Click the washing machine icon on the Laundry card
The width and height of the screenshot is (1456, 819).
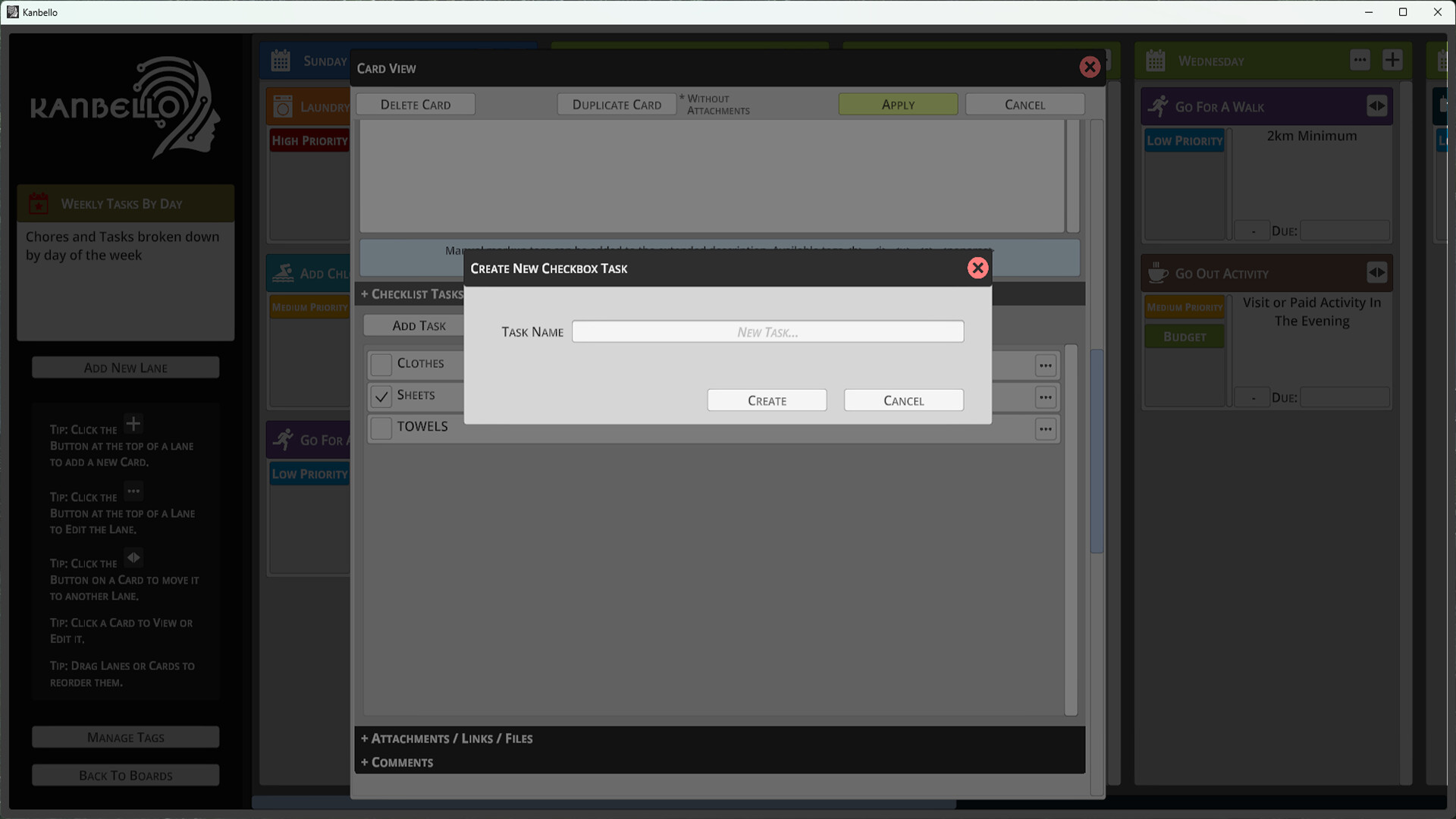[284, 106]
